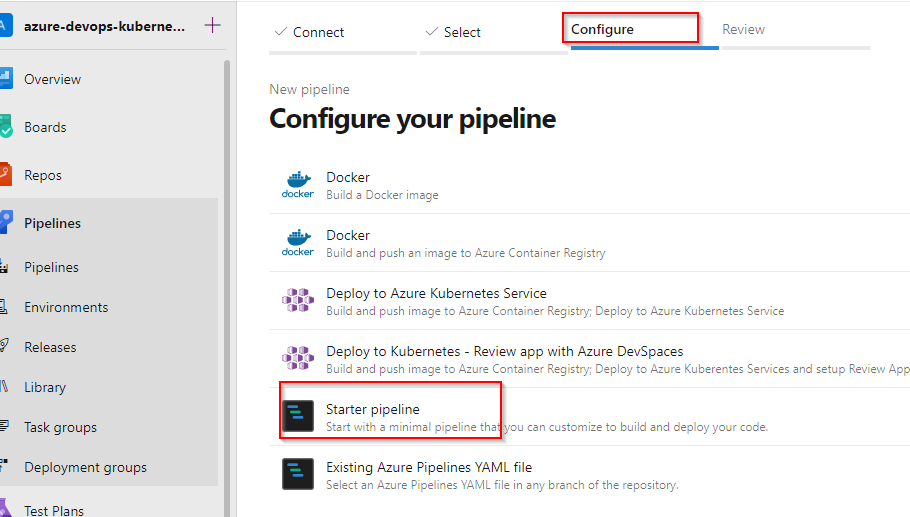Screen dimensions: 910x517
Task: Click the Overview sidebar icon
Action: [x=5, y=79]
